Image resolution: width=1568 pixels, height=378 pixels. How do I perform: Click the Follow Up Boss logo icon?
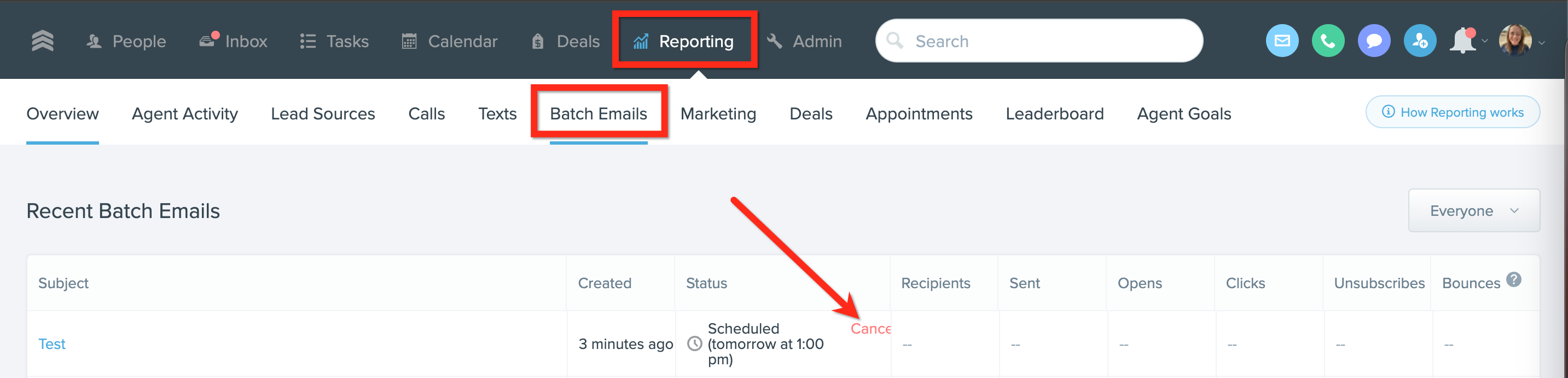pyautogui.click(x=43, y=41)
